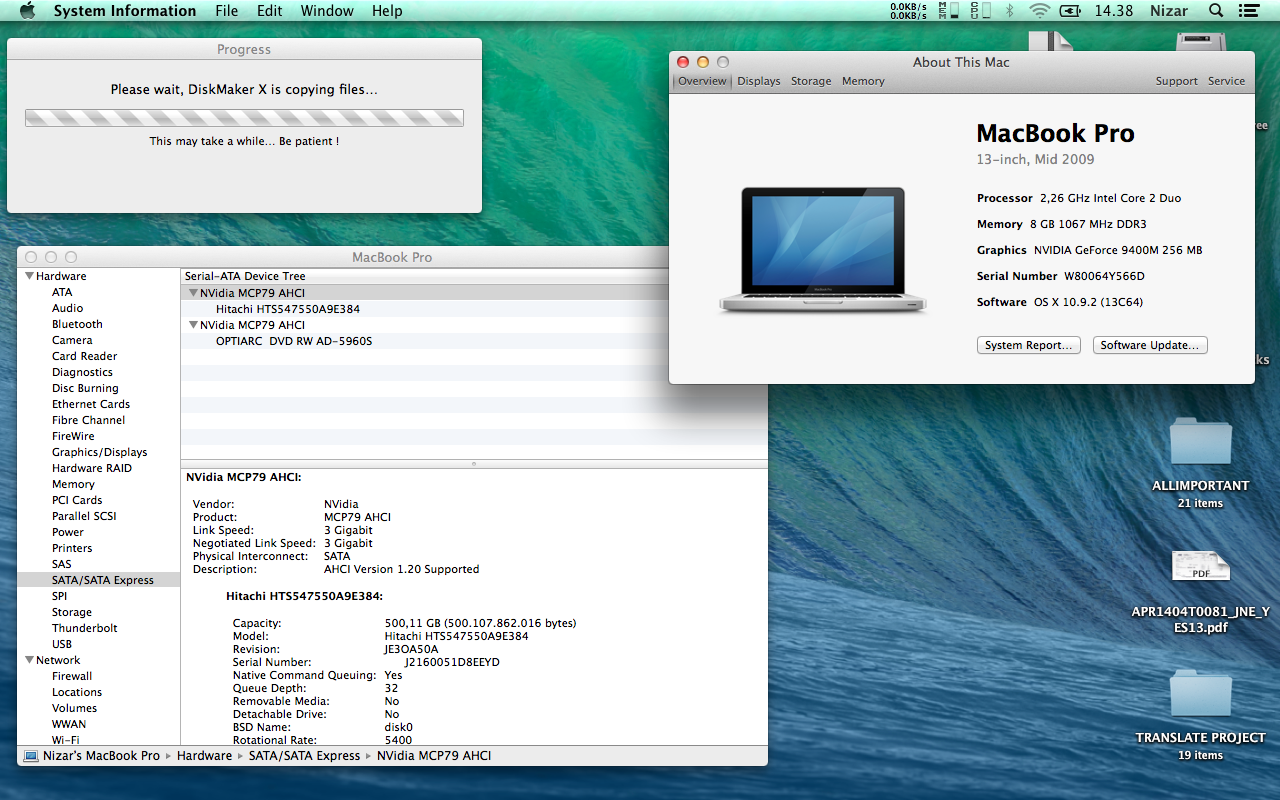1280x800 pixels.
Task: Select the APR1404T0081 PDF file icon
Action: tap(1200, 567)
